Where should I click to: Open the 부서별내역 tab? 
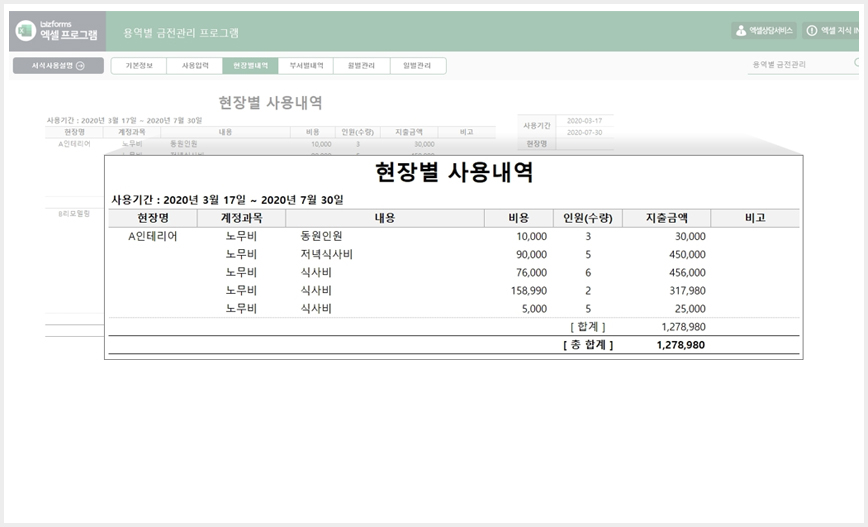[x=306, y=65]
